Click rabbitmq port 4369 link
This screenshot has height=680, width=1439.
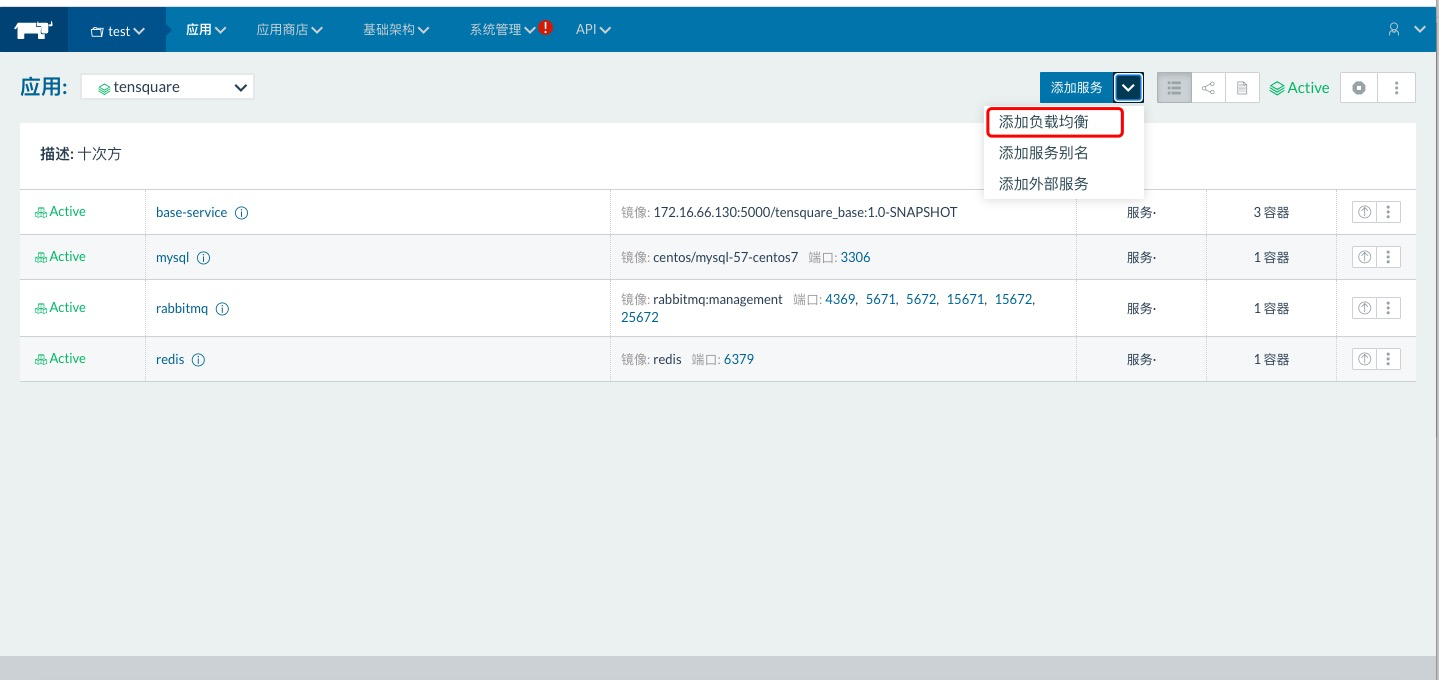point(840,299)
